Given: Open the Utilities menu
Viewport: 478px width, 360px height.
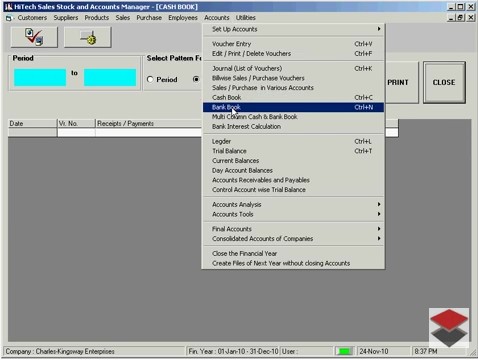Looking at the screenshot, I should point(246,18).
